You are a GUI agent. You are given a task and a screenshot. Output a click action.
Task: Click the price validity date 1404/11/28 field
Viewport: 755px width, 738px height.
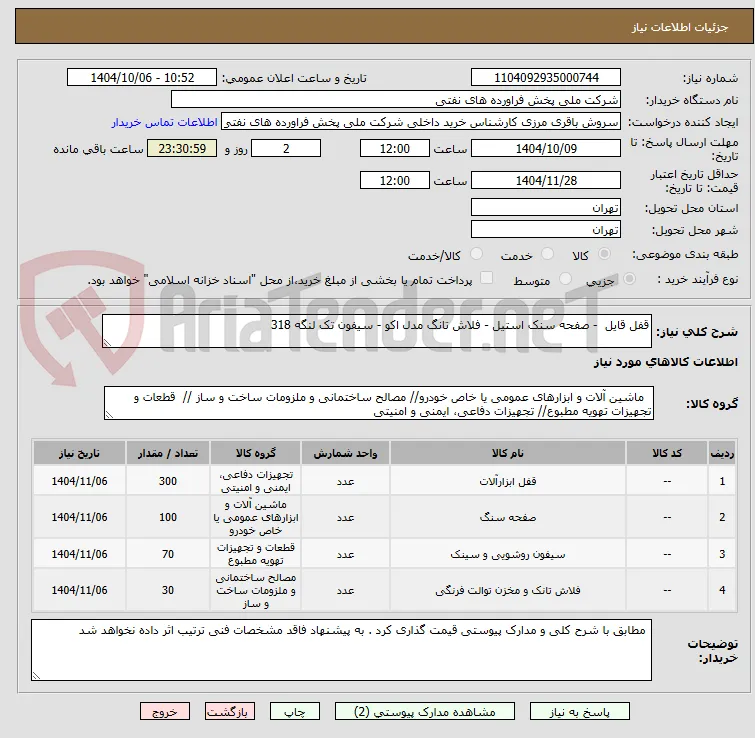tap(546, 181)
